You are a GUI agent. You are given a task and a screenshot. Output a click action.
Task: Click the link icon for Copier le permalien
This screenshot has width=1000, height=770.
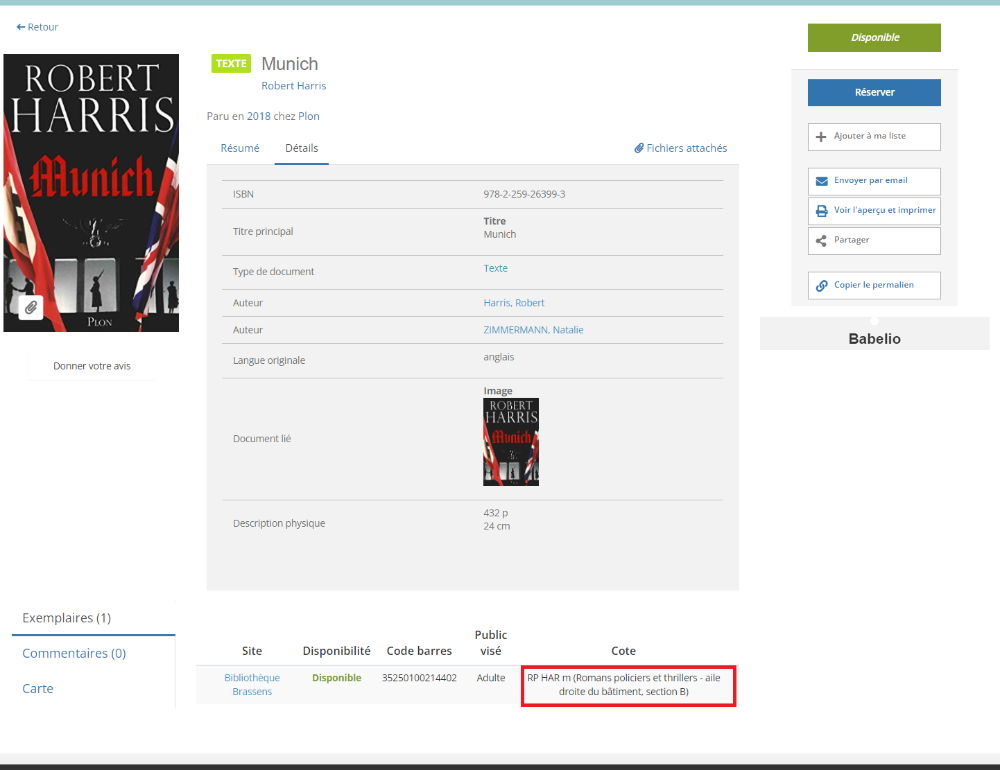[820, 285]
